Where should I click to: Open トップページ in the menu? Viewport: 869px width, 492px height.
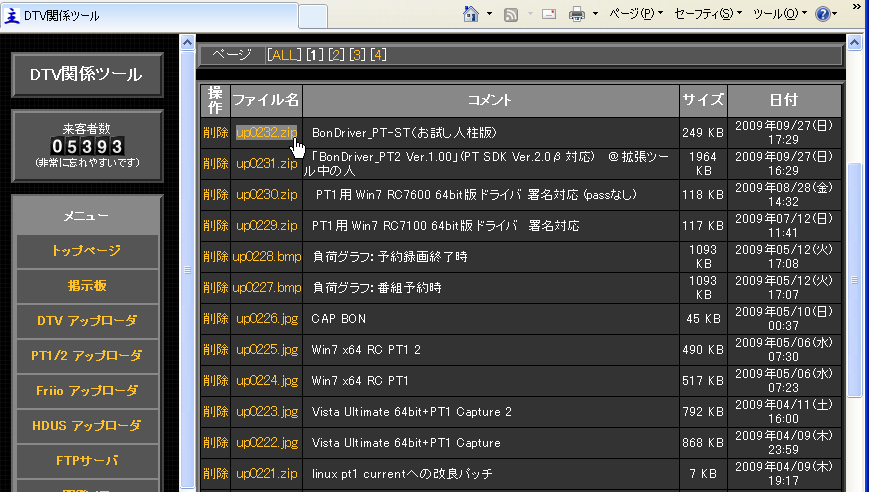(87, 250)
